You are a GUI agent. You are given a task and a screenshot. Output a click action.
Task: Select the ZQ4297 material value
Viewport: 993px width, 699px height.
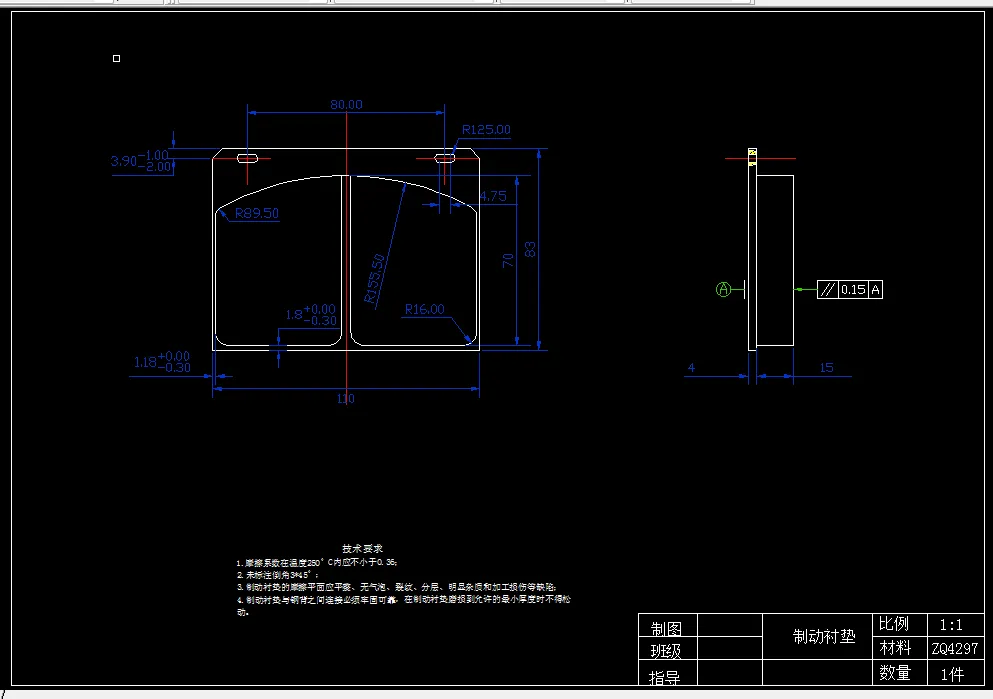(x=955, y=649)
